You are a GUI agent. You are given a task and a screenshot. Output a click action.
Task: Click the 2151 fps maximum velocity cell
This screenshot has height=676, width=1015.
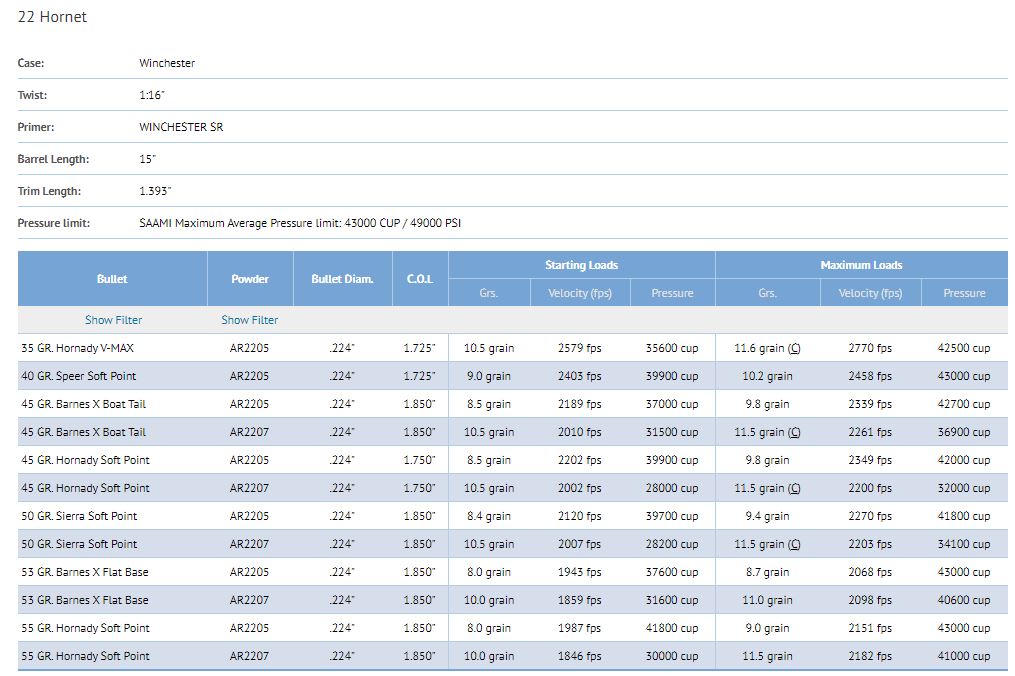coord(870,628)
